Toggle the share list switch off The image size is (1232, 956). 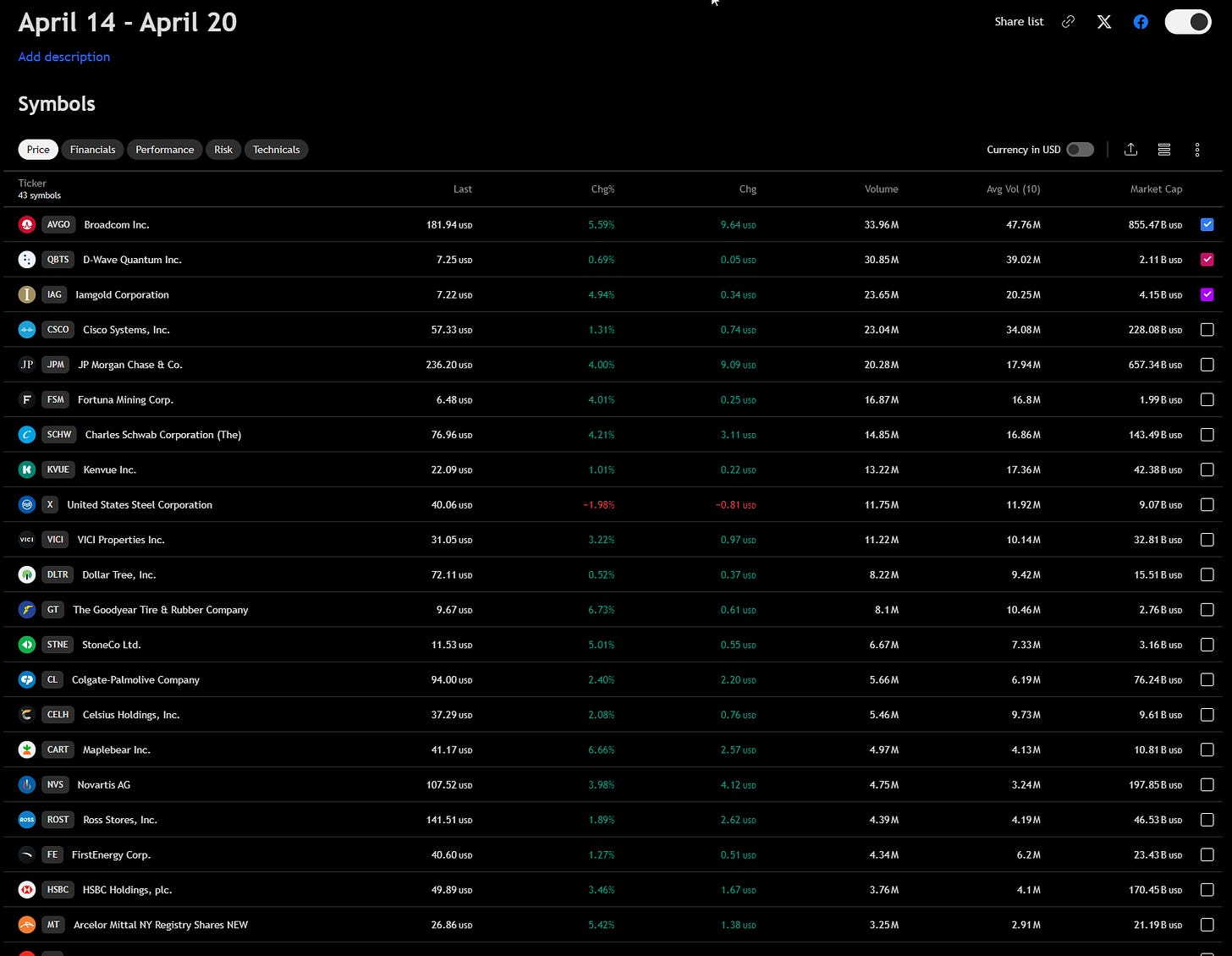coord(1188,22)
